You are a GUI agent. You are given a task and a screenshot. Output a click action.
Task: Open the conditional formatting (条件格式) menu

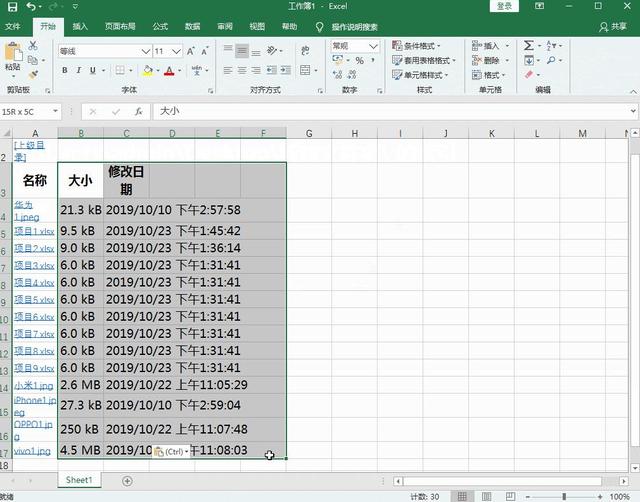point(423,46)
